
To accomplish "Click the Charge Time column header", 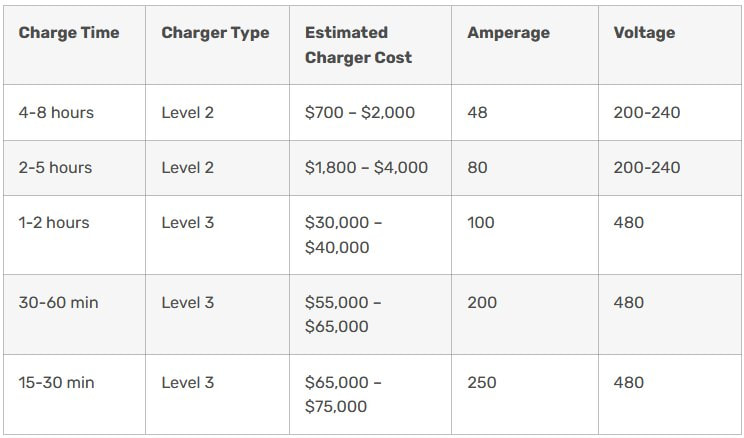I will tap(69, 33).
